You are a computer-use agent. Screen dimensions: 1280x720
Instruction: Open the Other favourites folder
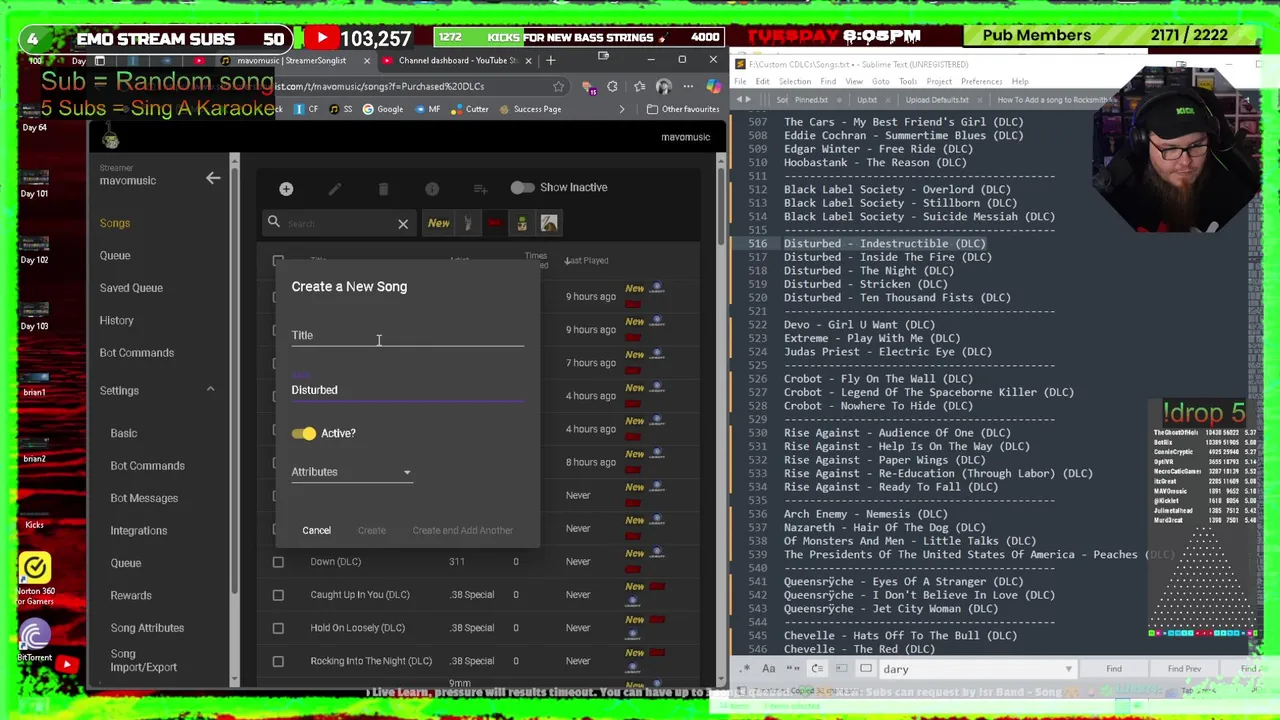point(683,109)
